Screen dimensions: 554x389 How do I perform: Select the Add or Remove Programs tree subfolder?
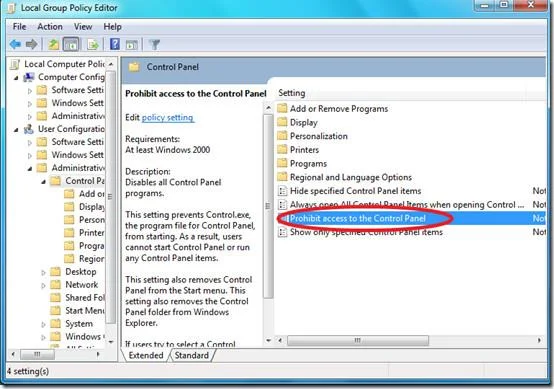point(92,194)
